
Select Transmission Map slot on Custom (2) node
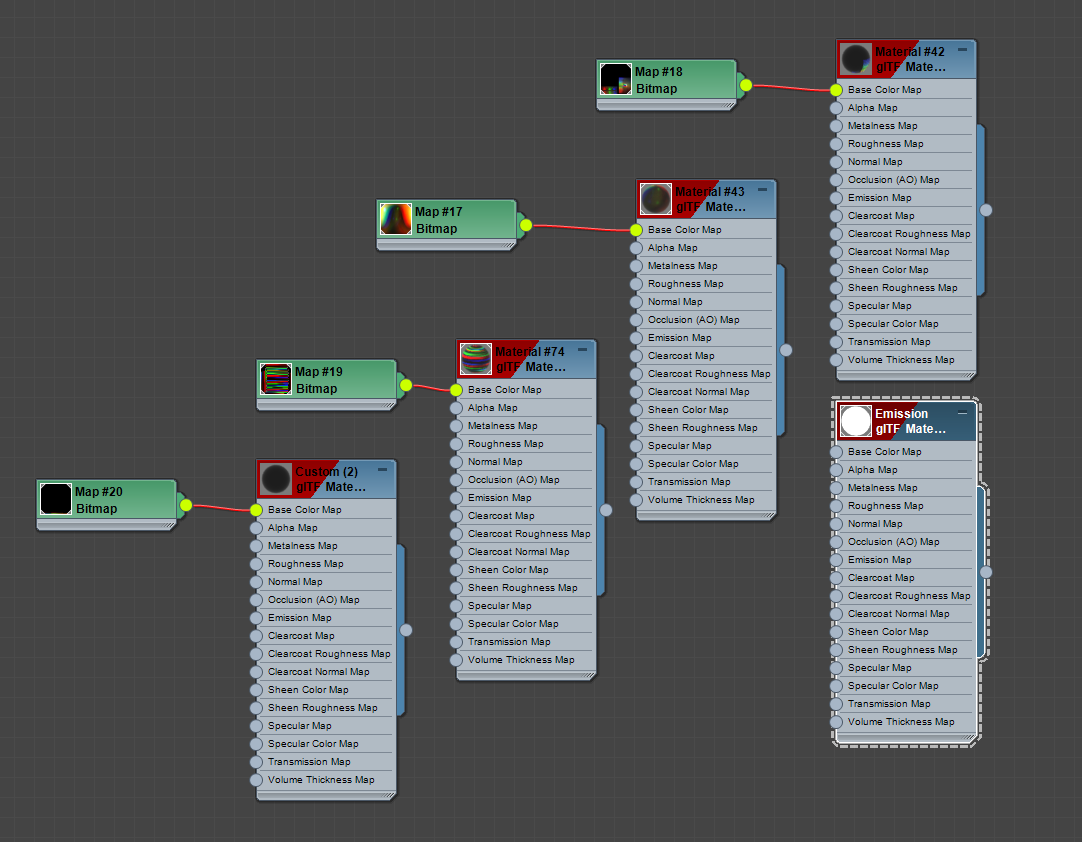(x=309, y=762)
